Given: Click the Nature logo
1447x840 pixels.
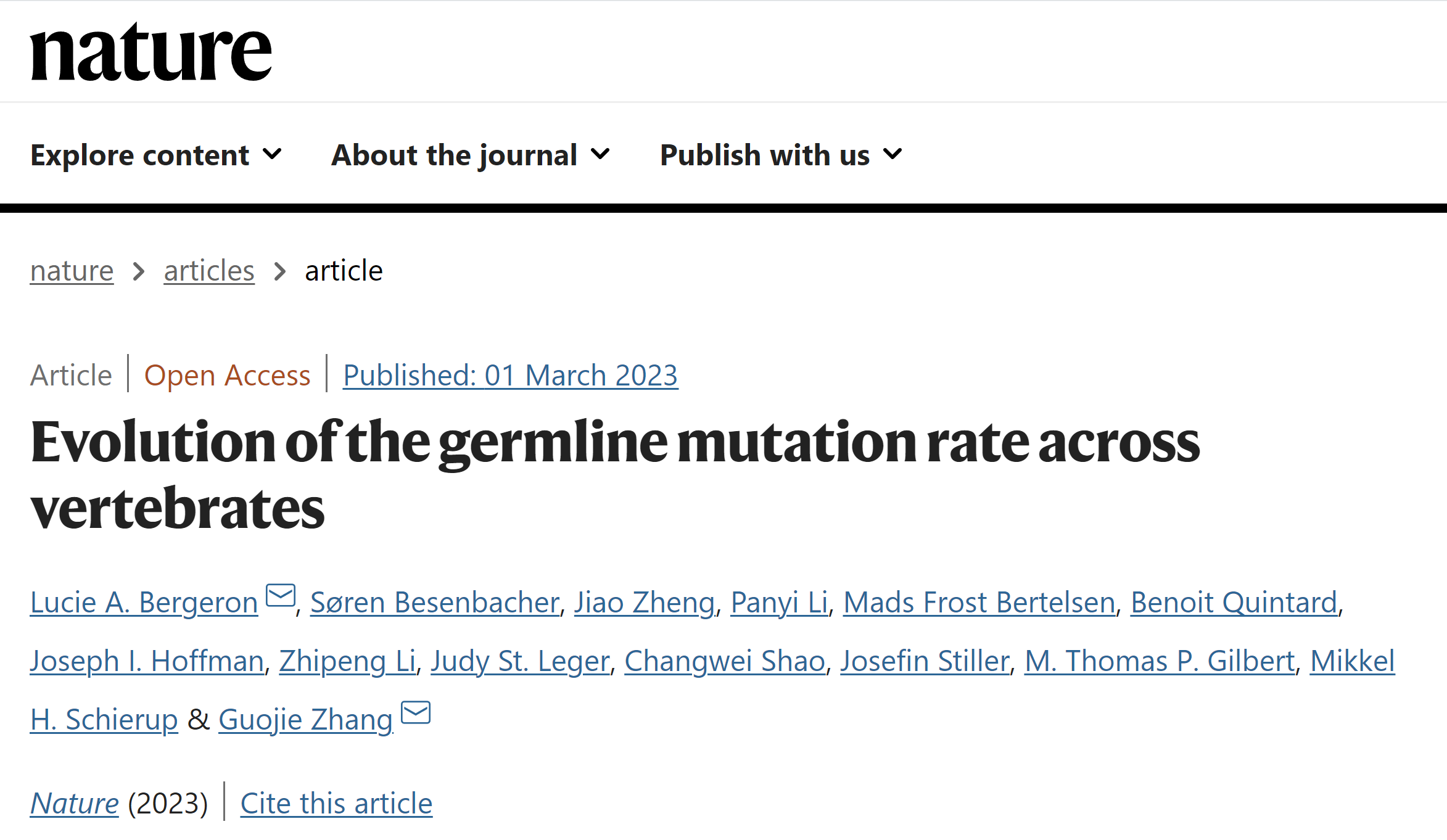Looking at the screenshot, I should [150, 52].
